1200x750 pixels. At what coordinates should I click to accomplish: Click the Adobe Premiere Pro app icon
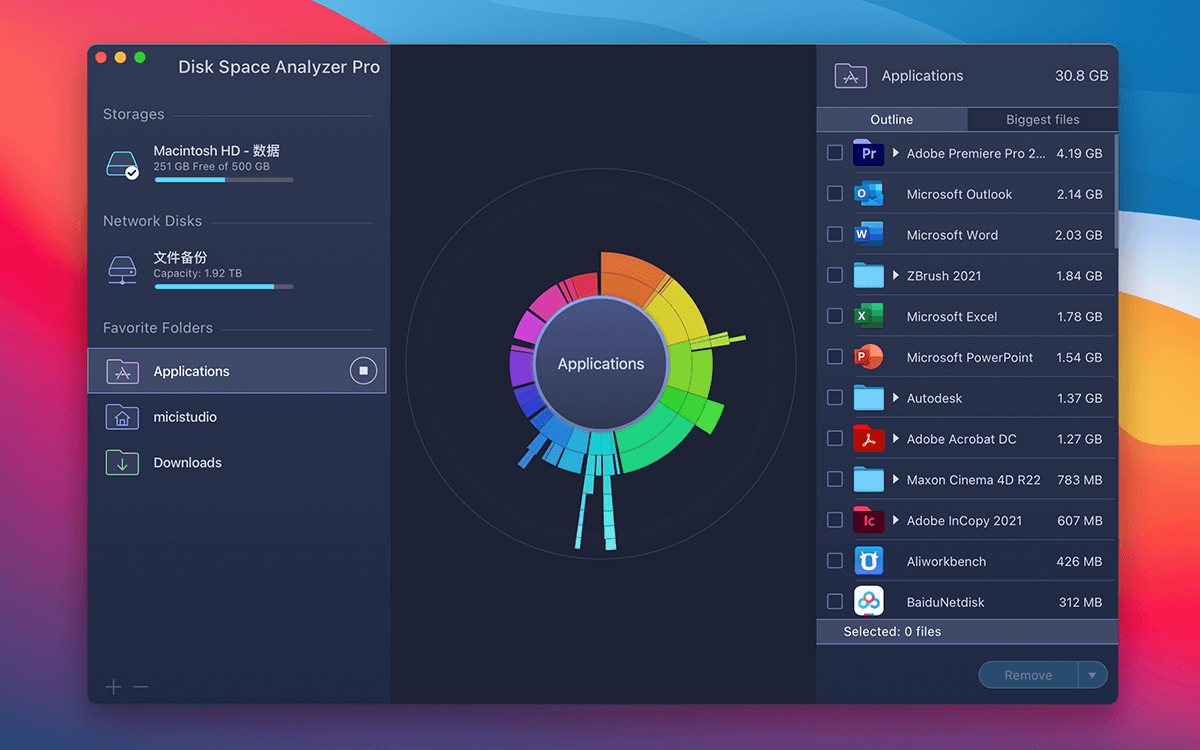pyautogui.click(x=868, y=153)
